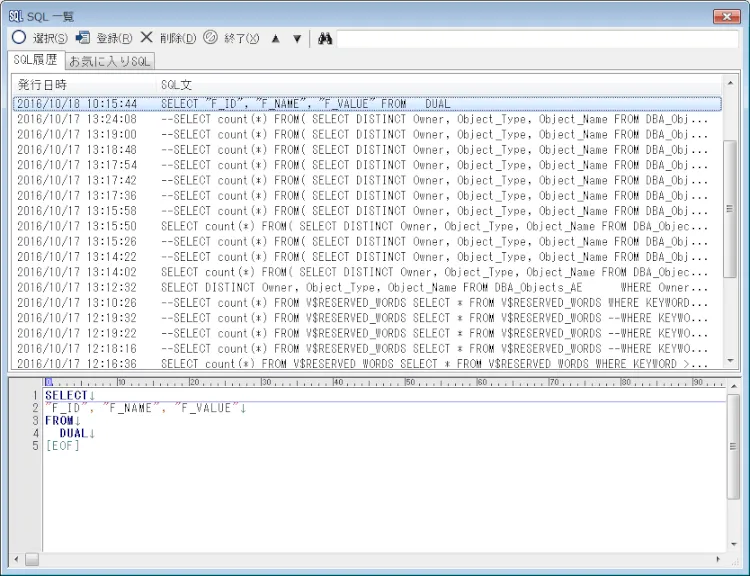Click the DUAL text on editor line 4

[74, 433]
